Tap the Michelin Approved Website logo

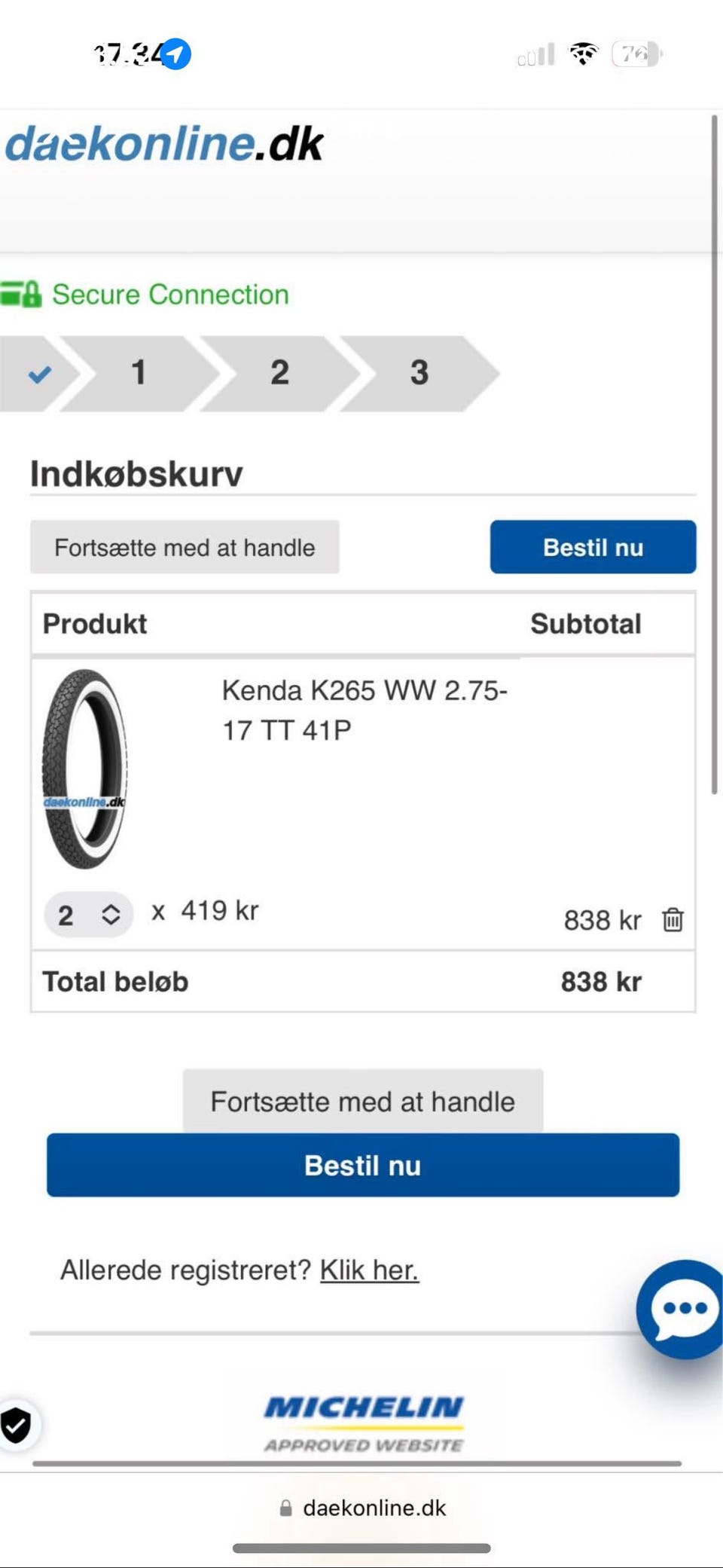364,1423
